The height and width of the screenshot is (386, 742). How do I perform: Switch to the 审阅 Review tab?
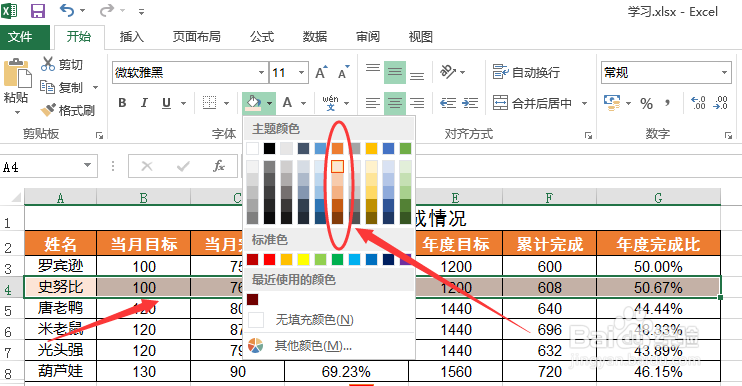368,37
